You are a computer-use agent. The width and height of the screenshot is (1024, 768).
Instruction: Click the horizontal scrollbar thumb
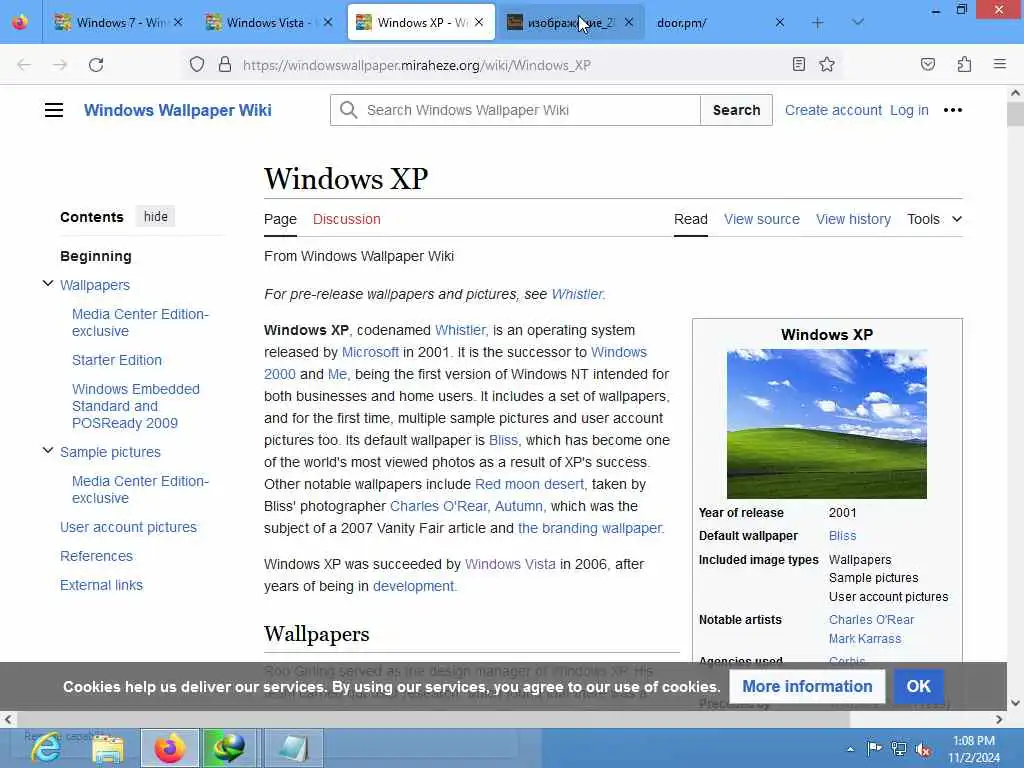pyautogui.click(x=434, y=719)
